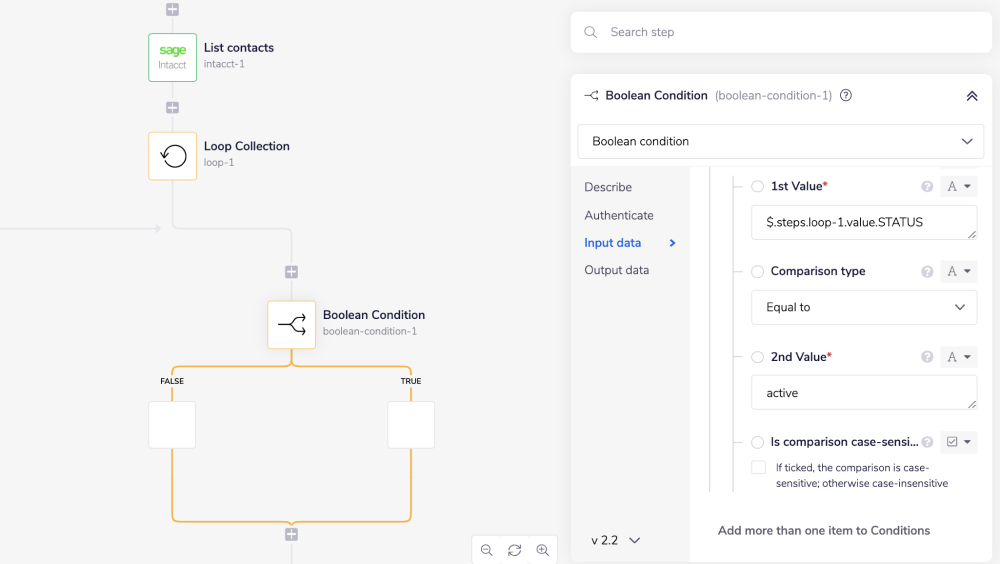Zoom in on the workflow canvas
The height and width of the screenshot is (564, 1000).
[x=542, y=550]
